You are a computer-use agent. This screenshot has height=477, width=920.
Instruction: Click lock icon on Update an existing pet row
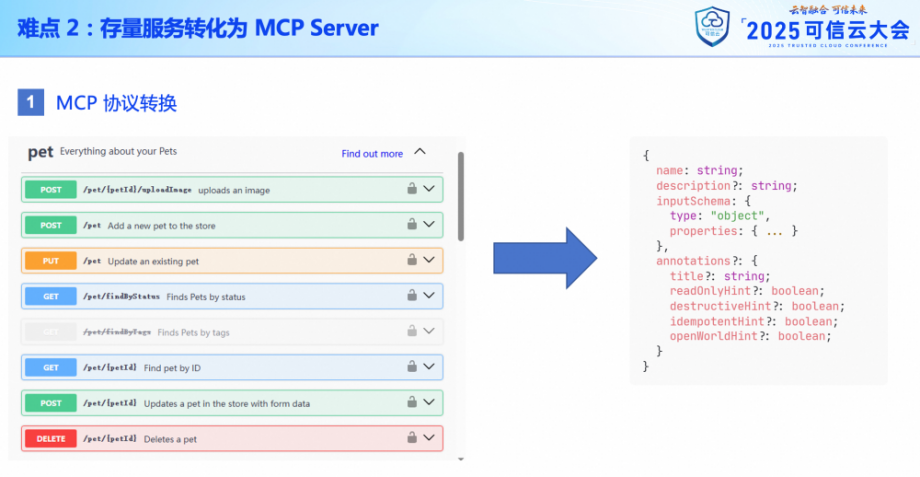click(412, 259)
